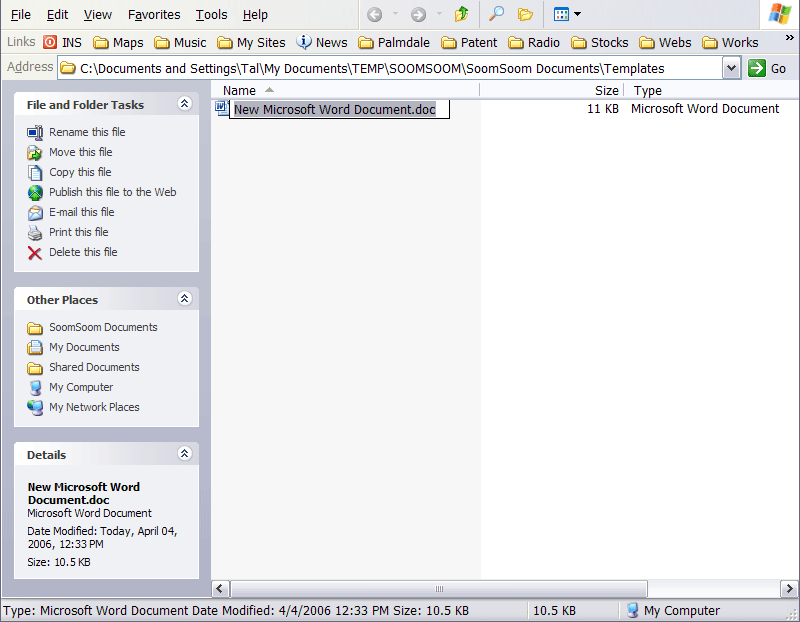The width and height of the screenshot is (800, 622).
Task: Sort by the Name column header
Action: pos(345,90)
